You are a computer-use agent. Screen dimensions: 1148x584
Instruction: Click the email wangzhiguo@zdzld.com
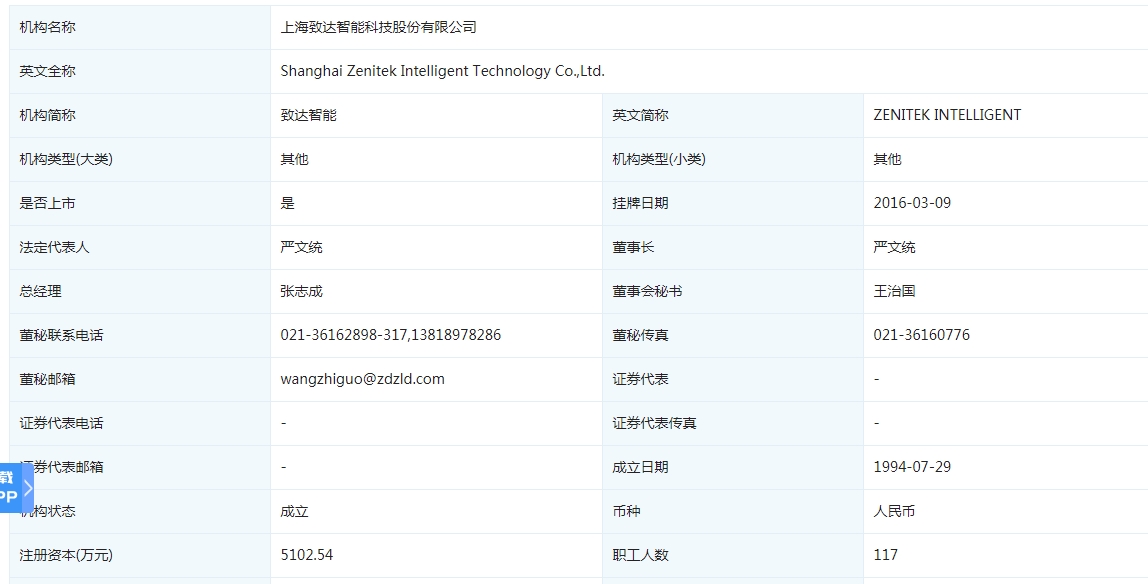click(362, 379)
